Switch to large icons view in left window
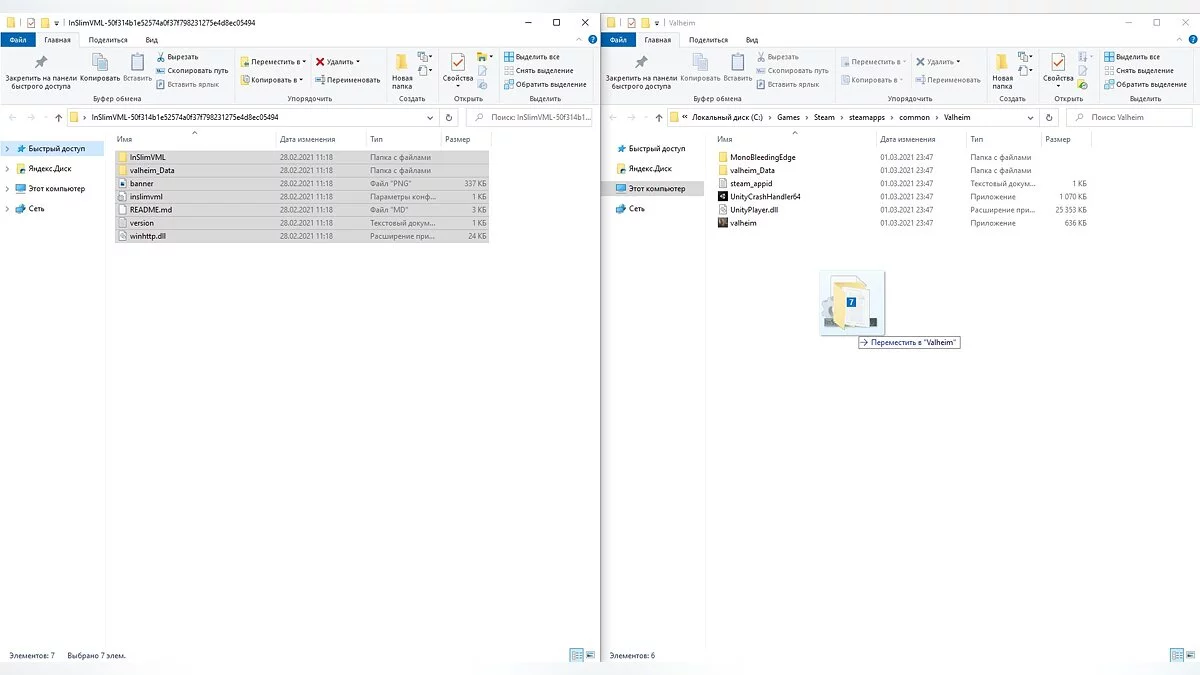Viewport: 1200px width, 675px height. pos(590,655)
